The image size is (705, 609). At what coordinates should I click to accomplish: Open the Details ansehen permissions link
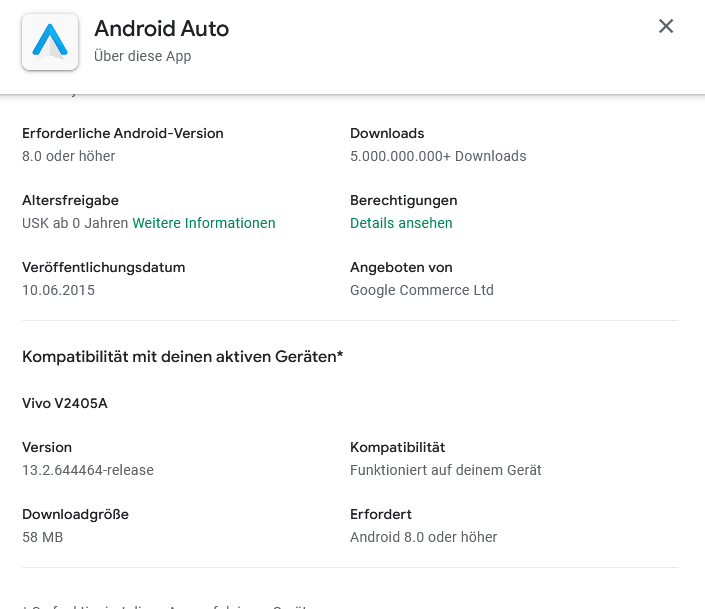click(x=401, y=223)
